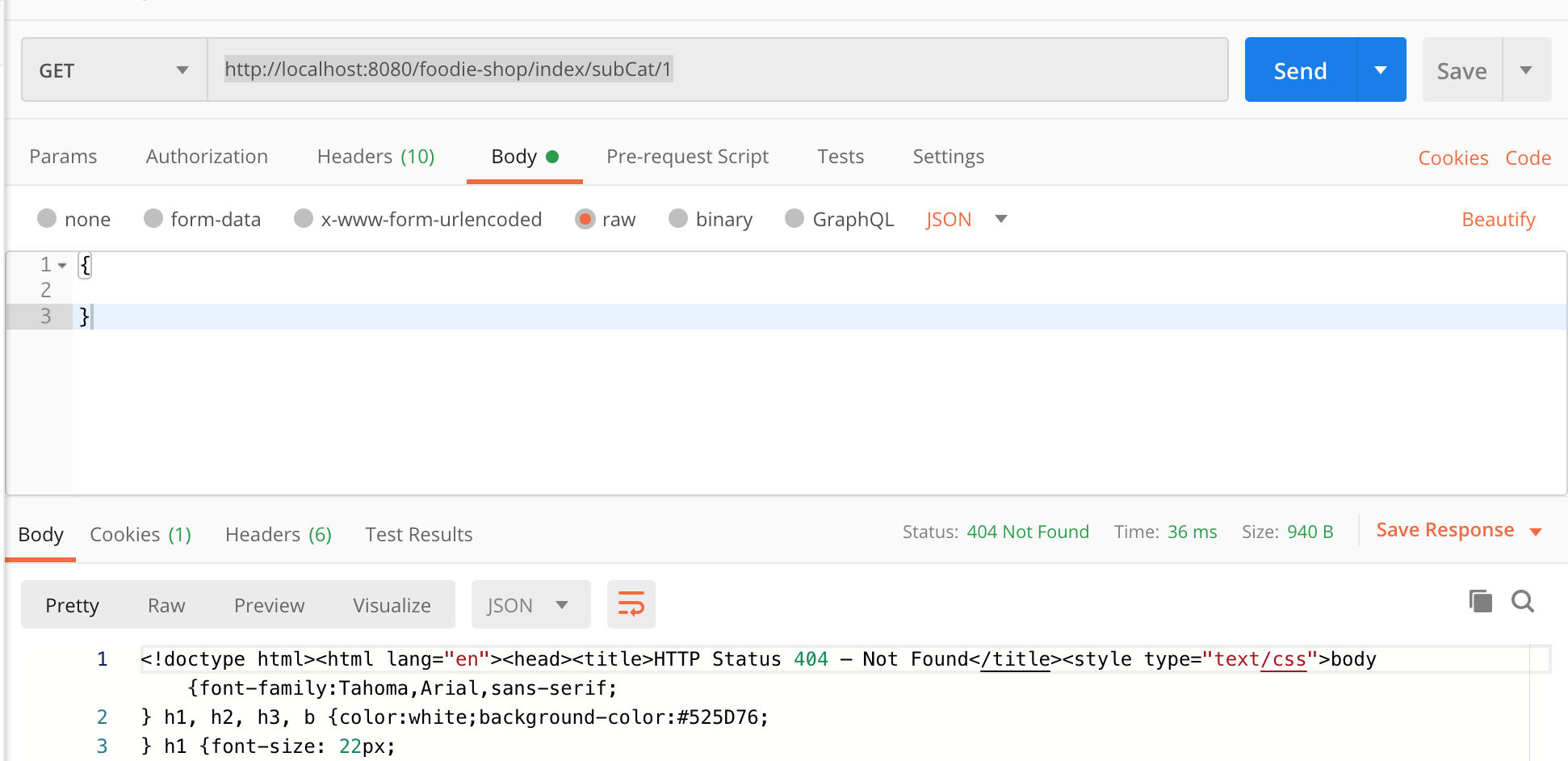Viewport: 1568px width, 761px height.
Task: Switch response view to Preview
Action: click(x=269, y=605)
